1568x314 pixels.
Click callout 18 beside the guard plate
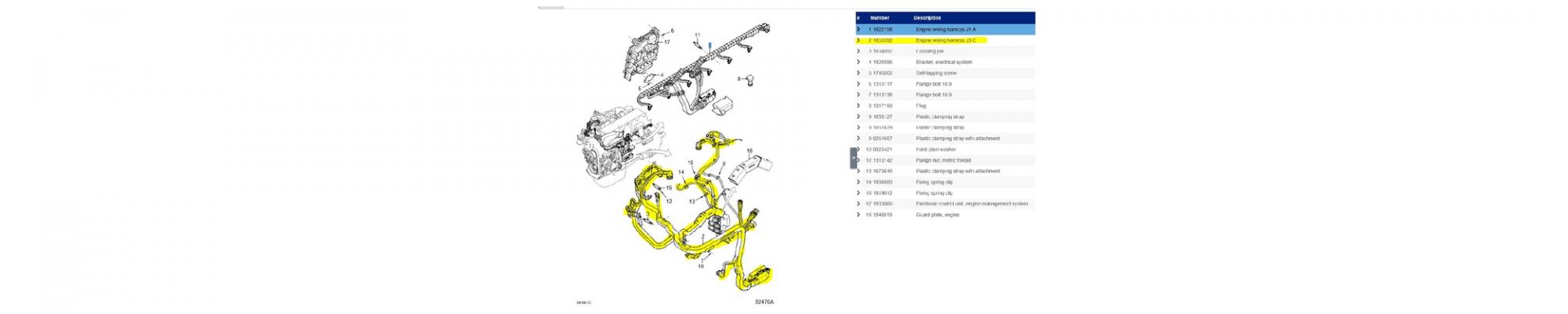pos(749,150)
